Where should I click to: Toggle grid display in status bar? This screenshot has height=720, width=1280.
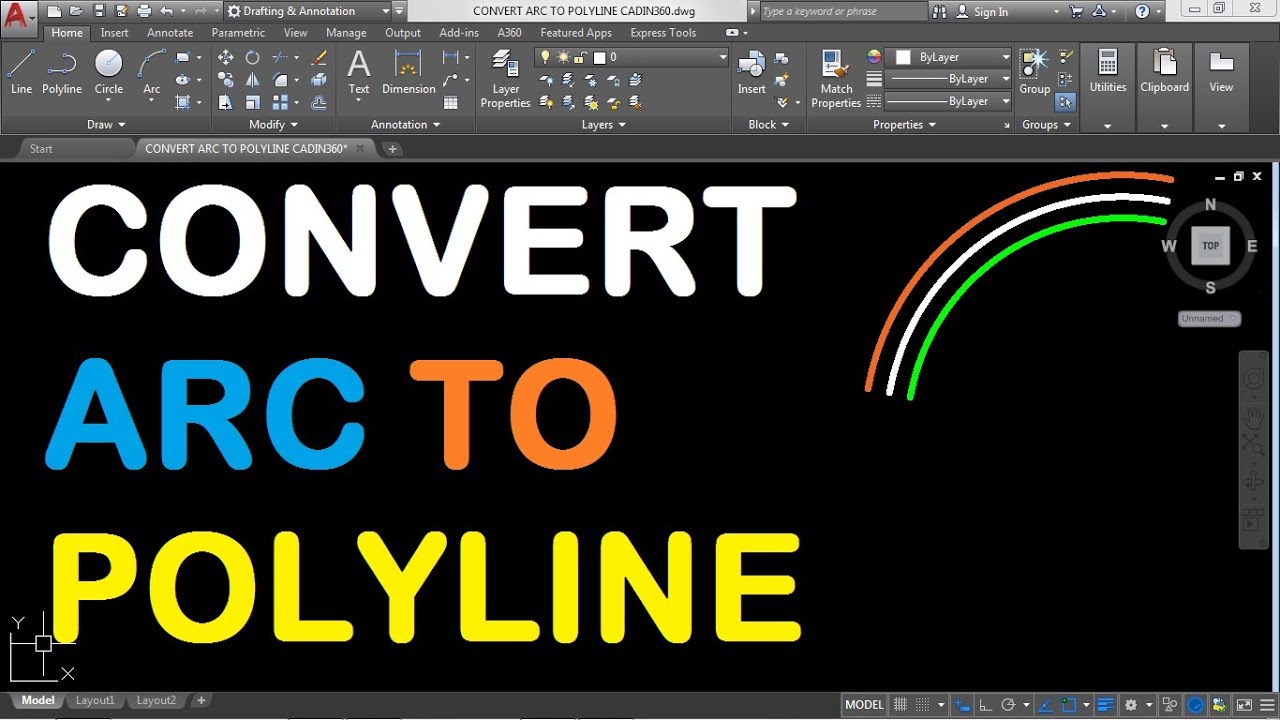[x=900, y=704]
